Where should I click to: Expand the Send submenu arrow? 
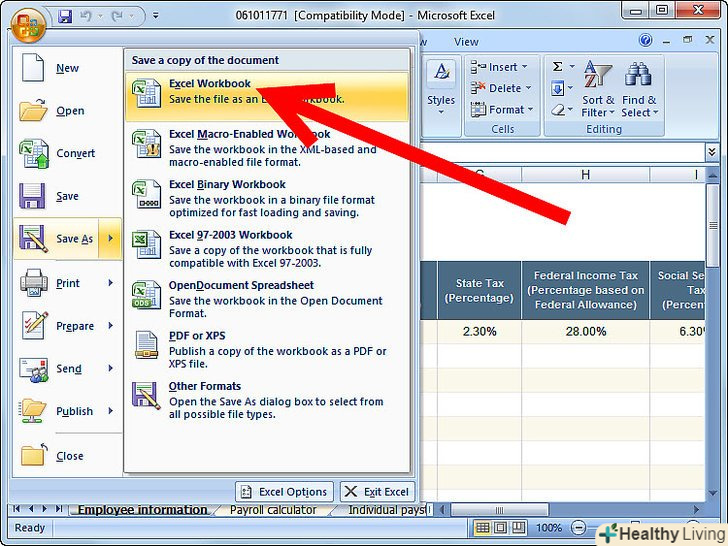(x=110, y=368)
